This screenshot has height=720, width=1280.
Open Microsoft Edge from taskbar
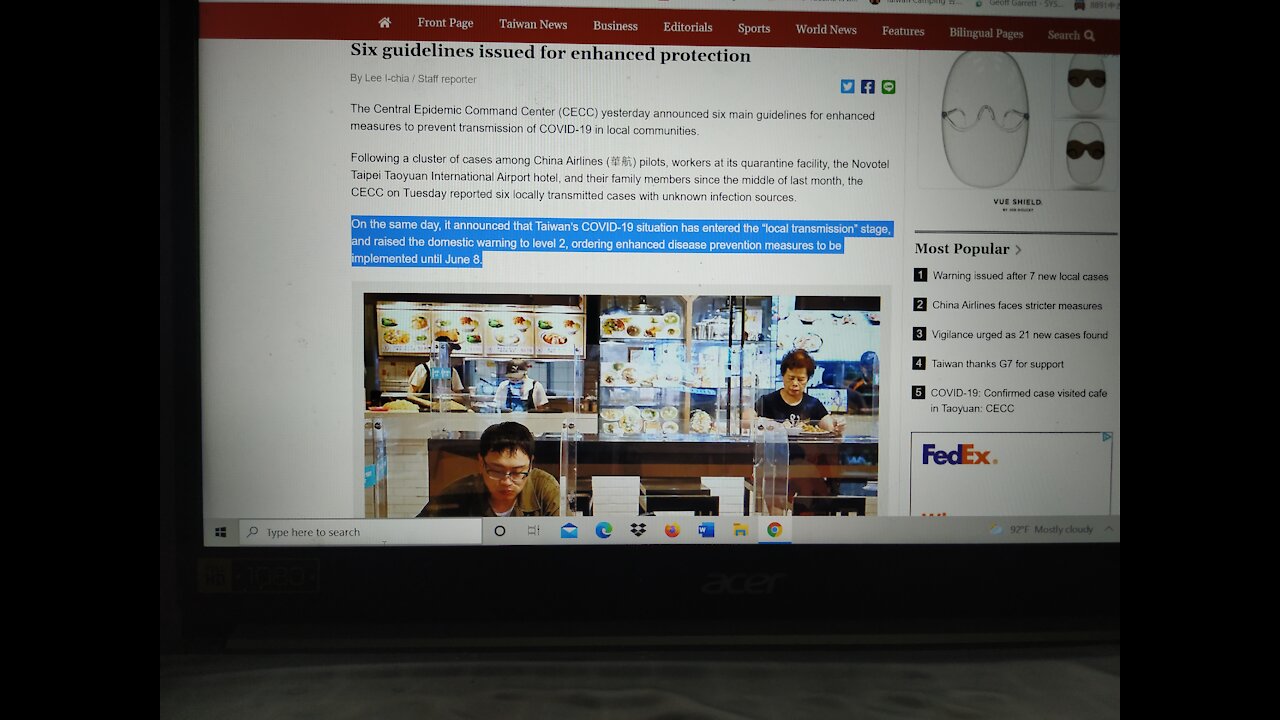[x=603, y=531]
